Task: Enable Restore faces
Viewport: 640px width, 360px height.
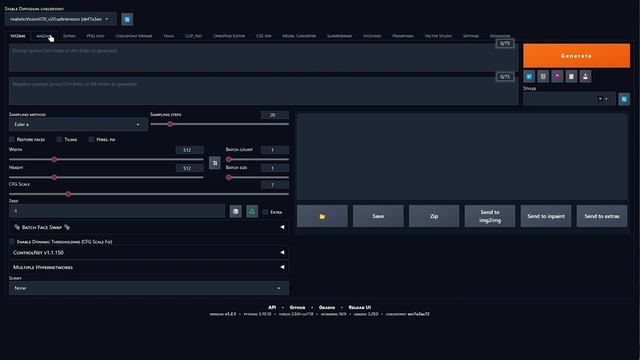Action: tap(12, 140)
